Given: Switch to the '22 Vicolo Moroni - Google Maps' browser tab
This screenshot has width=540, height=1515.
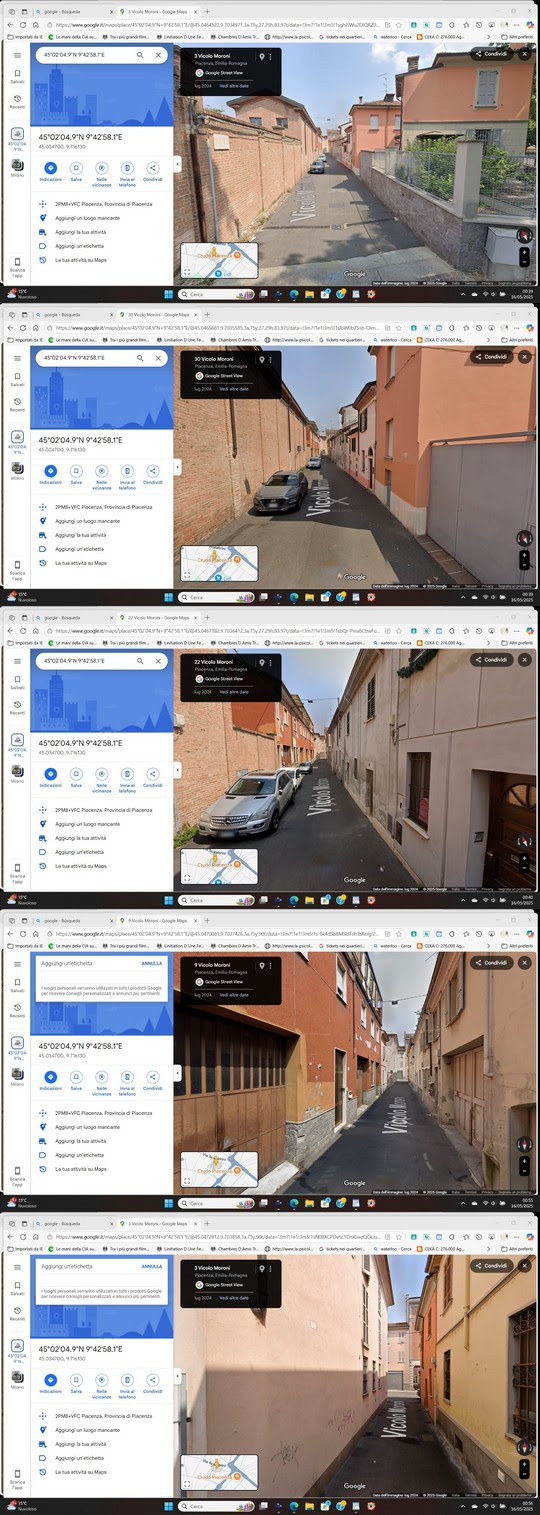Looking at the screenshot, I should [158, 618].
